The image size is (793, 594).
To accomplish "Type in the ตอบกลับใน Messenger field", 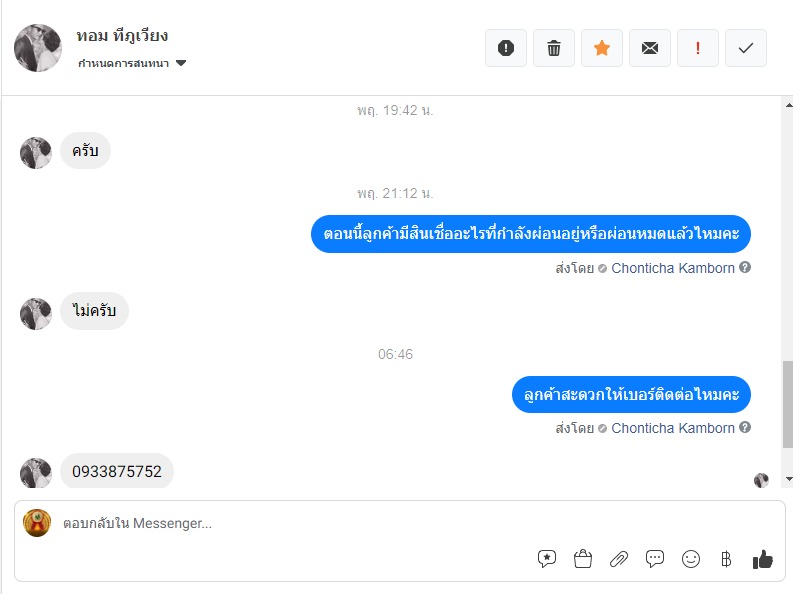I will (400, 523).
